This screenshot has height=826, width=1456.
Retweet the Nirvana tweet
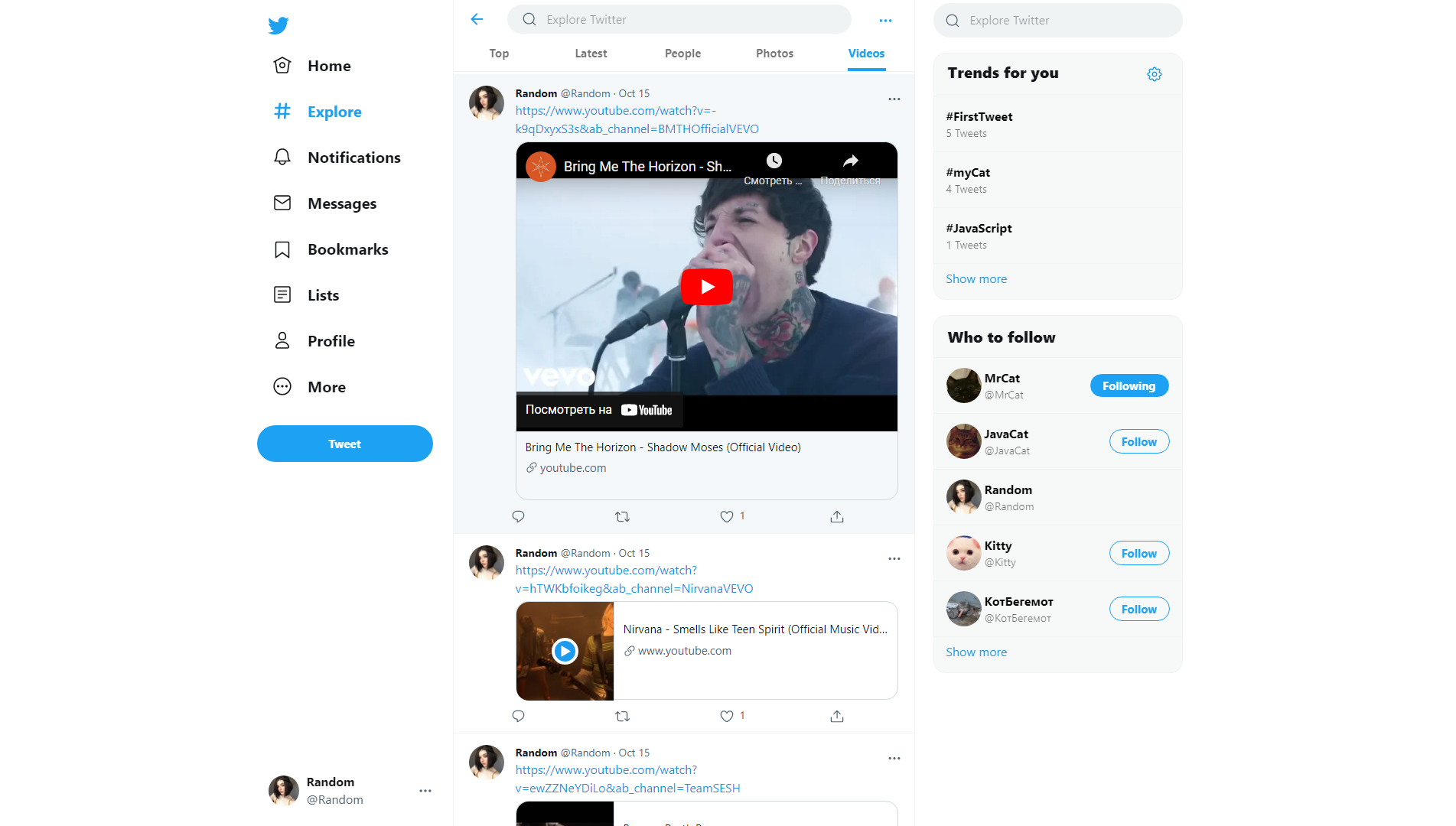click(x=622, y=716)
